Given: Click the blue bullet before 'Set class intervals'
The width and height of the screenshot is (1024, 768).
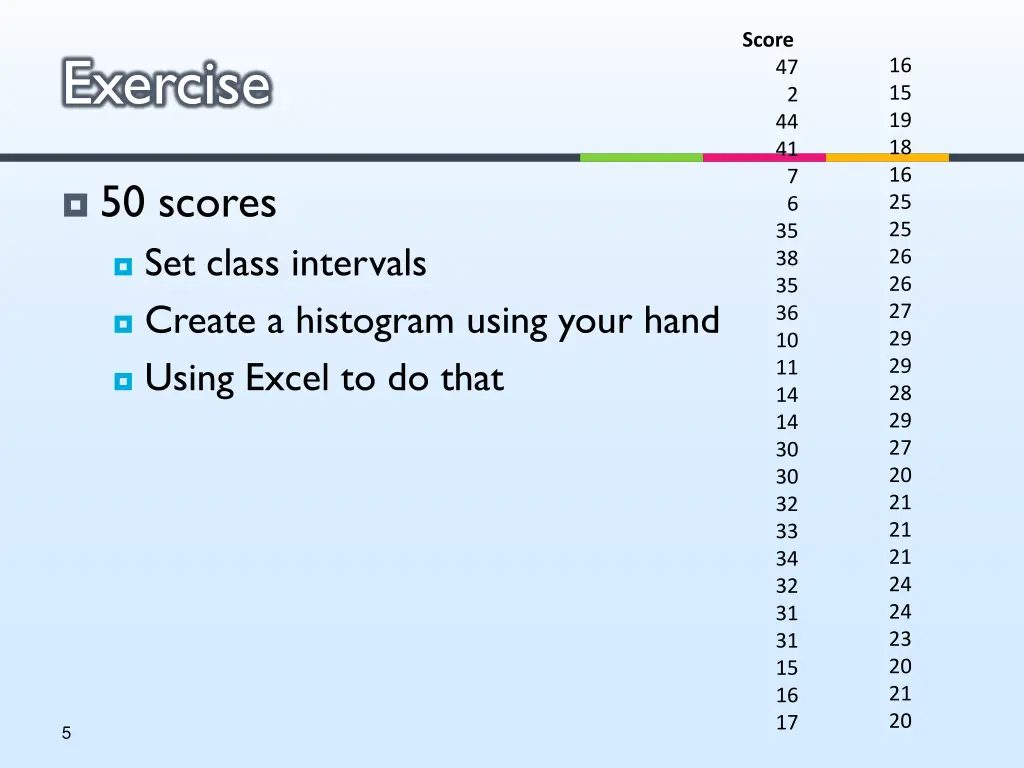Looking at the screenshot, I should click(x=123, y=266).
